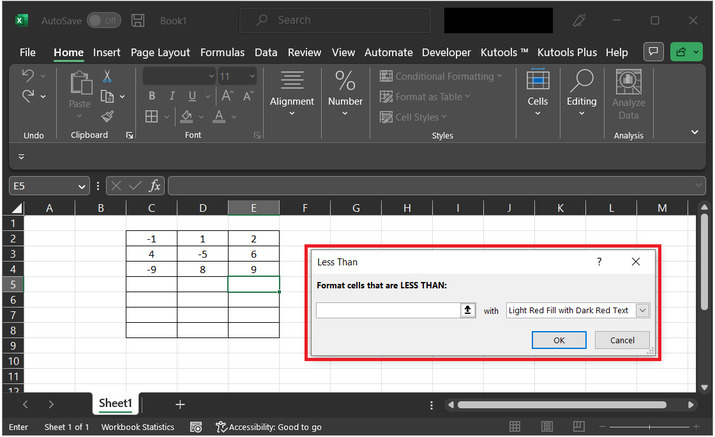Open the Data tab
The height and width of the screenshot is (437, 715).
[266, 52]
